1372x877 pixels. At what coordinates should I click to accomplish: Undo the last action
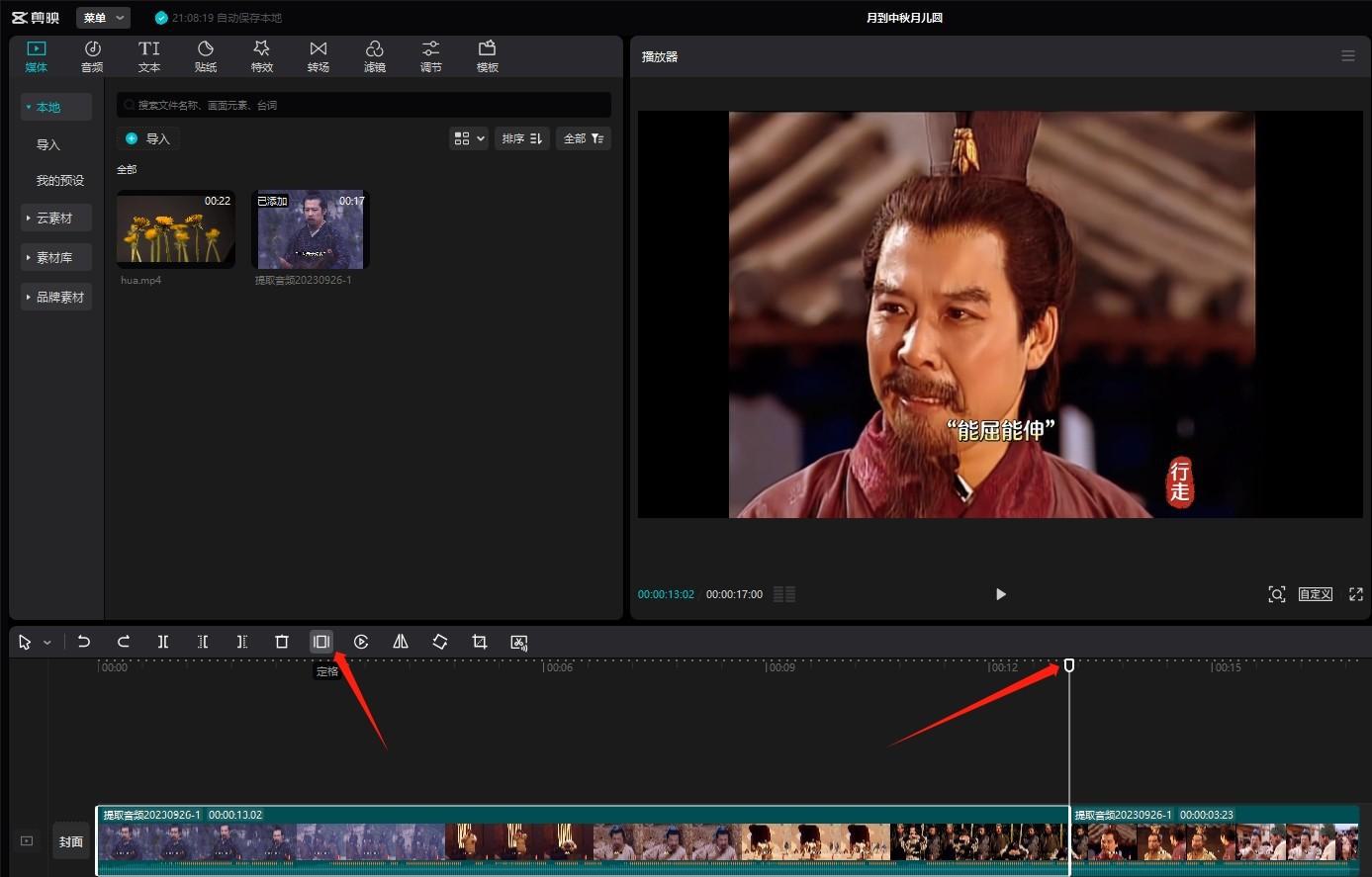tap(84, 642)
